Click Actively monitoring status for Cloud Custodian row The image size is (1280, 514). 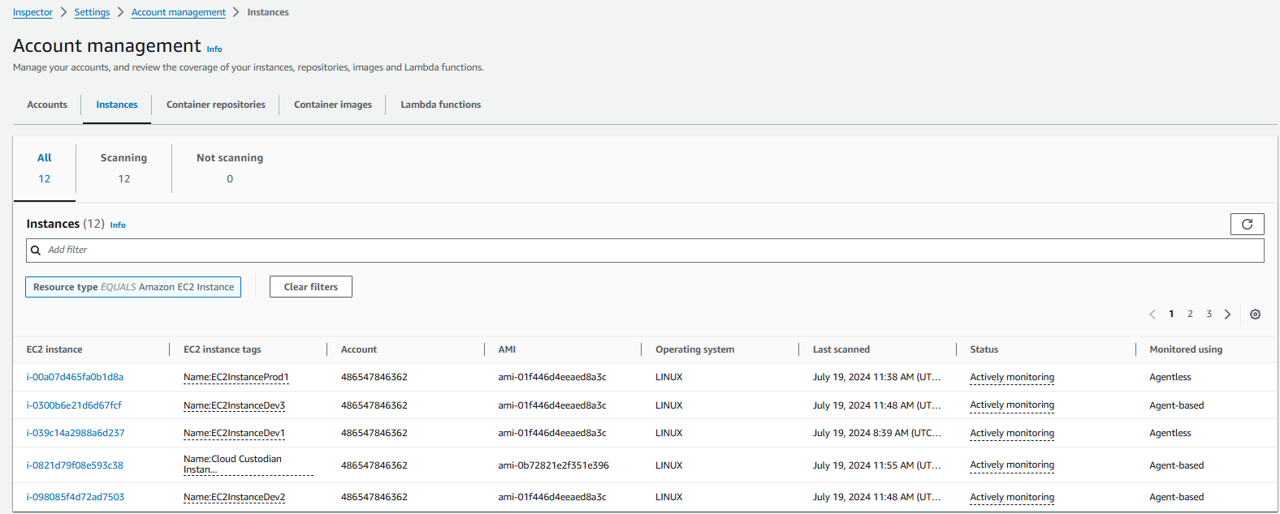pyautogui.click(x=1012, y=465)
